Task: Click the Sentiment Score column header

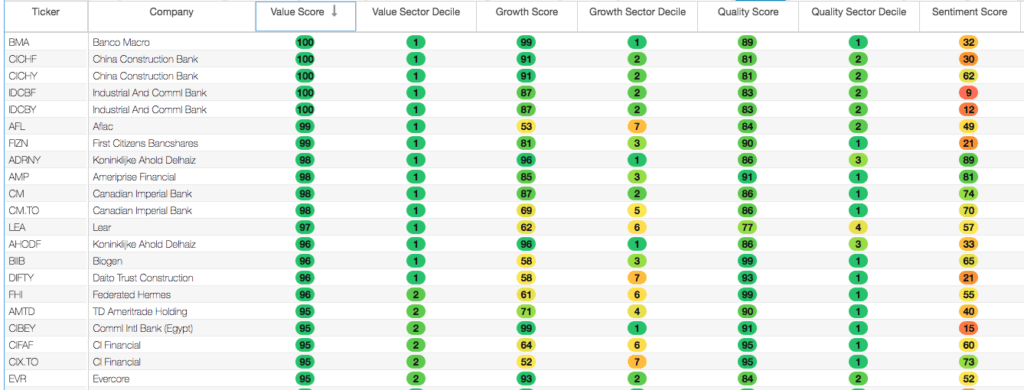Action: click(x=972, y=12)
